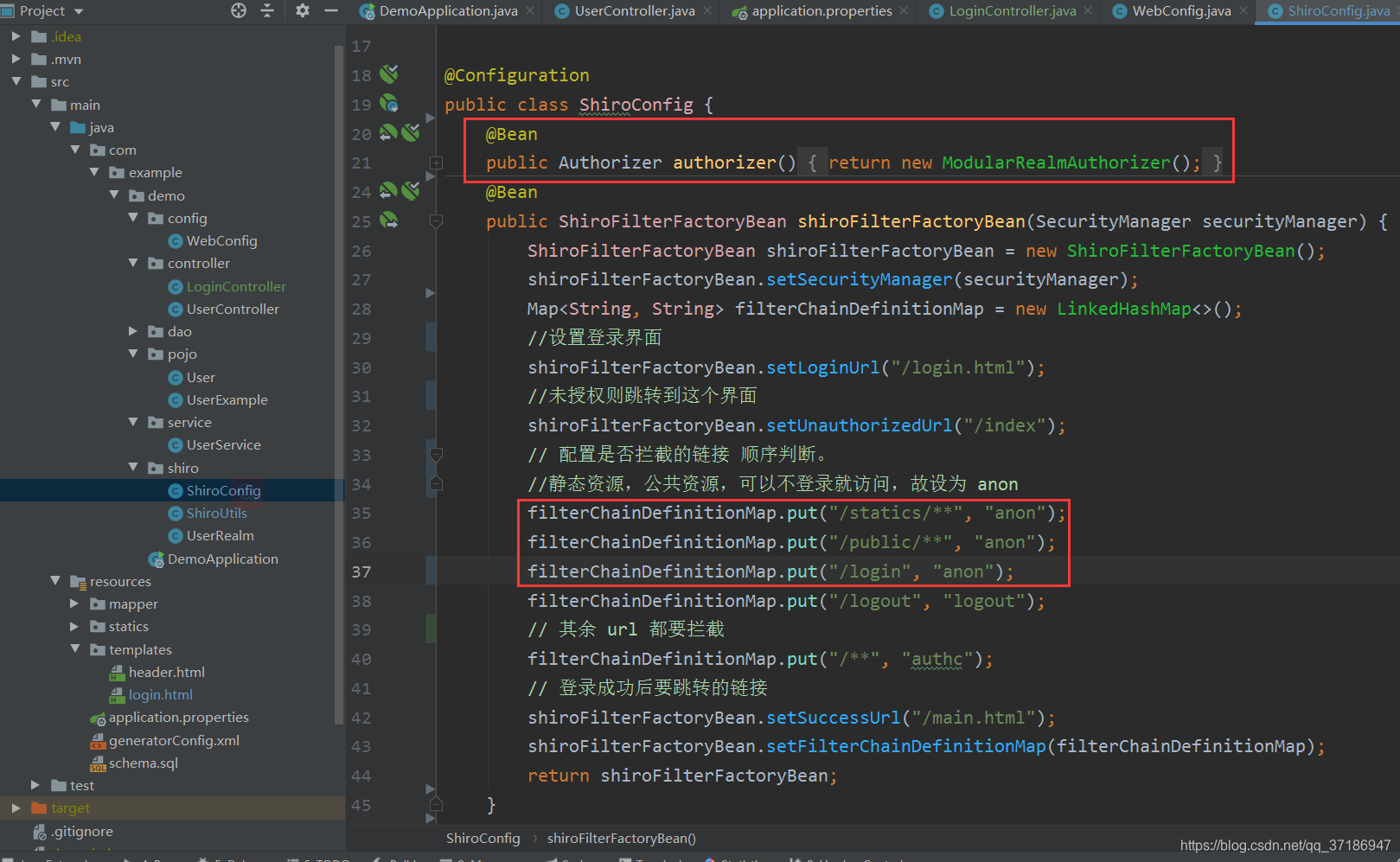Switch to WebConfig.java tab

[x=1181, y=11]
